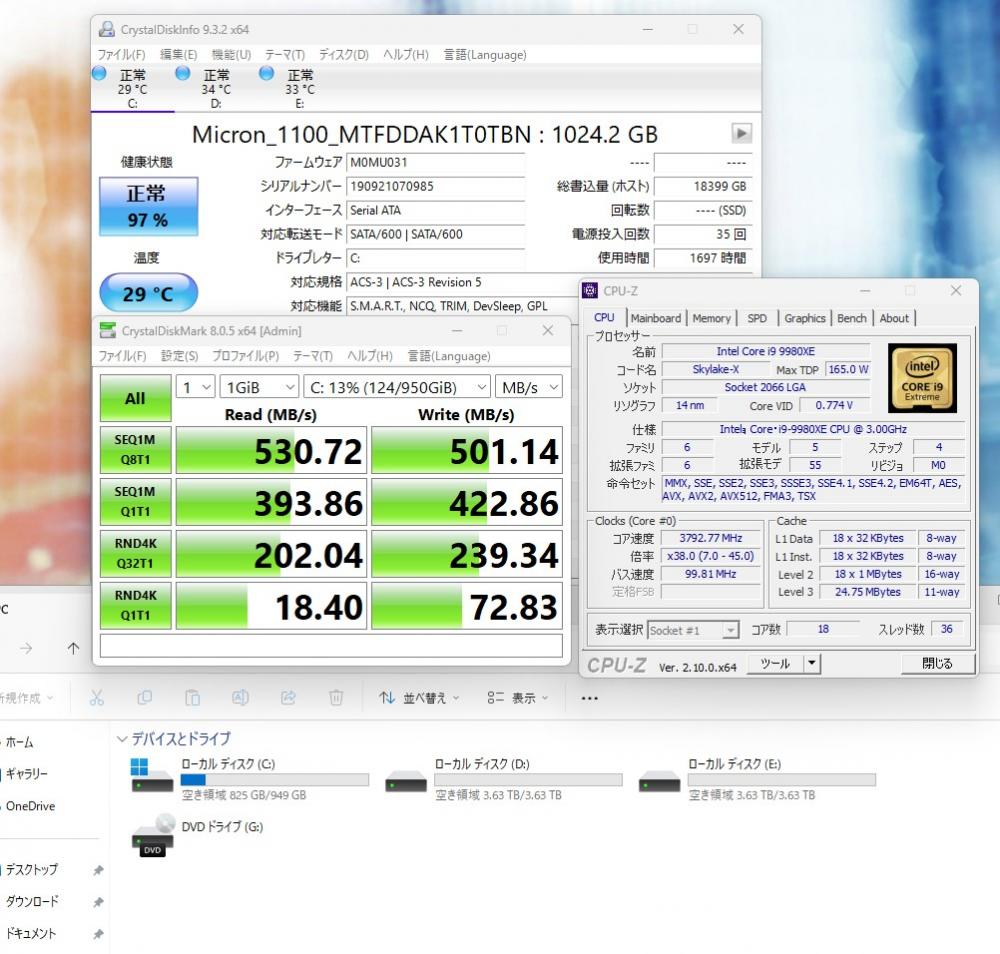Open the 表示 view dropdown in Explorer

click(517, 698)
